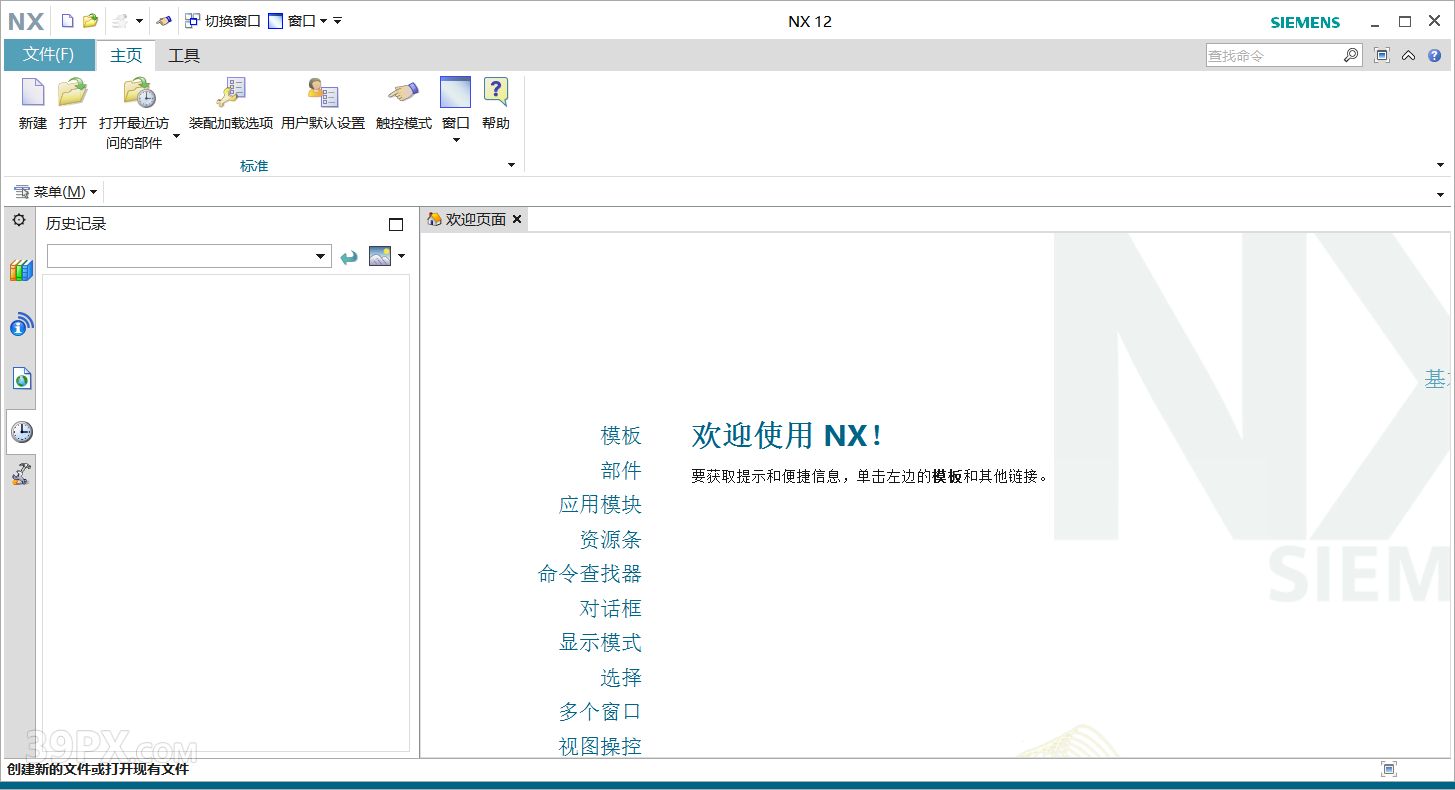Viewport: 1455px width, 790px height.
Task: Open the 对话框 dialogs link
Action: [610, 609]
